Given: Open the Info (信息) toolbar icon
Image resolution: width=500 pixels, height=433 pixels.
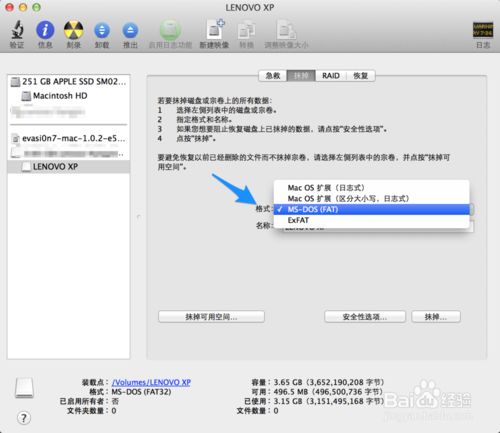Looking at the screenshot, I should (x=45, y=30).
